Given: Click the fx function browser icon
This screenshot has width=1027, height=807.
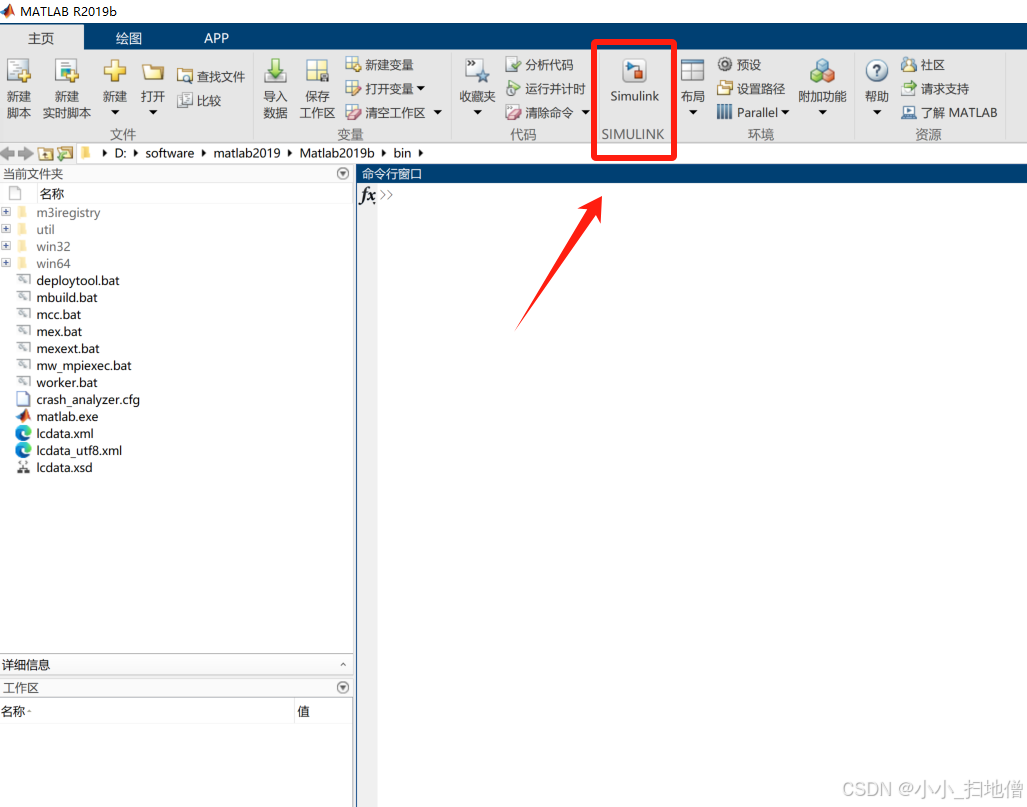Looking at the screenshot, I should pyautogui.click(x=367, y=195).
